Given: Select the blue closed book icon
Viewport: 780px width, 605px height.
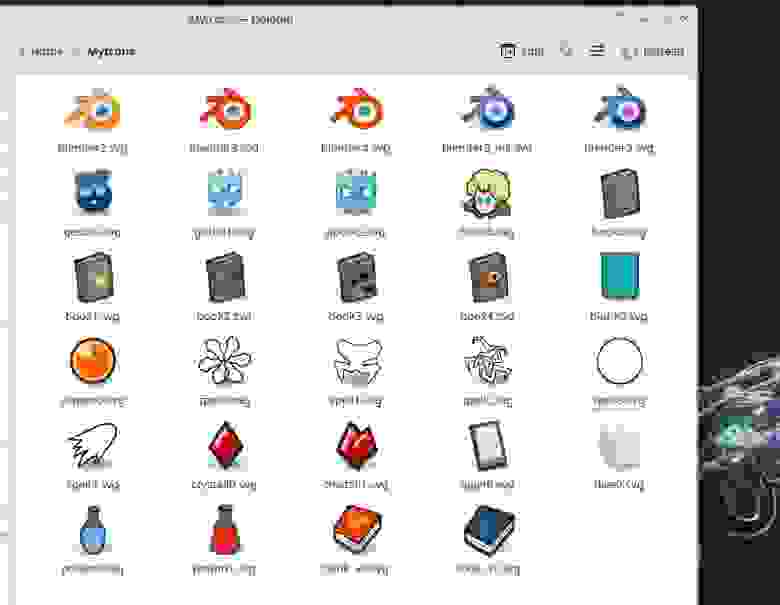Looking at the screenshot, I should [x=489, y=530].
